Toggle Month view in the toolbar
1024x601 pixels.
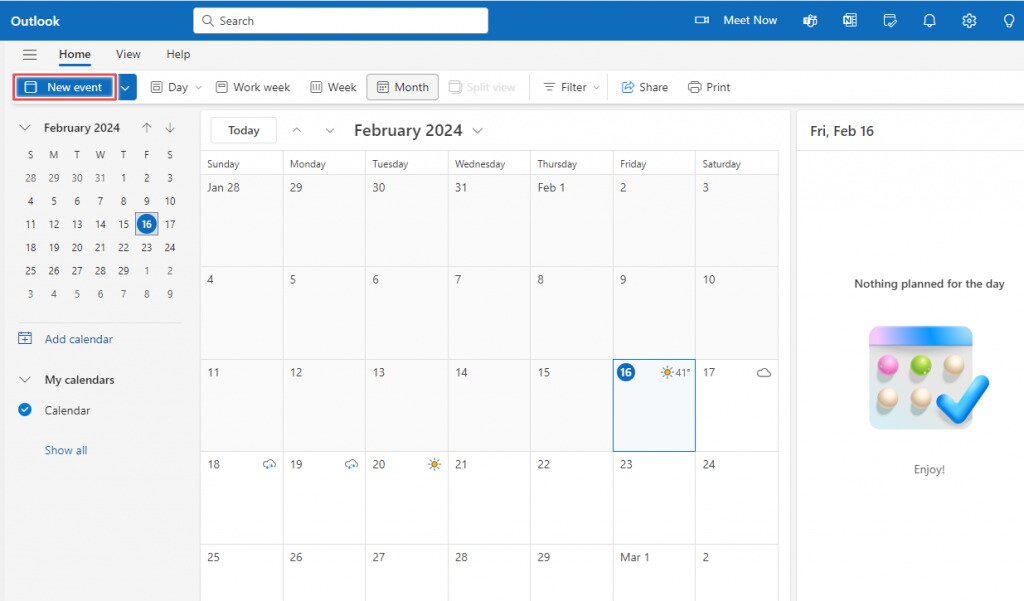pos(402,87)
